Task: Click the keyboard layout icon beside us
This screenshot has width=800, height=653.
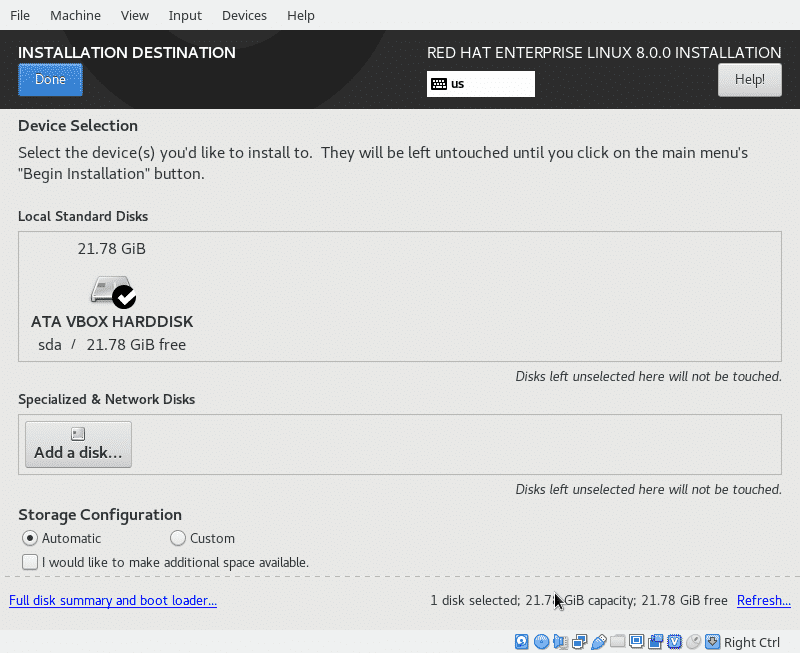Action: (439, 84)
